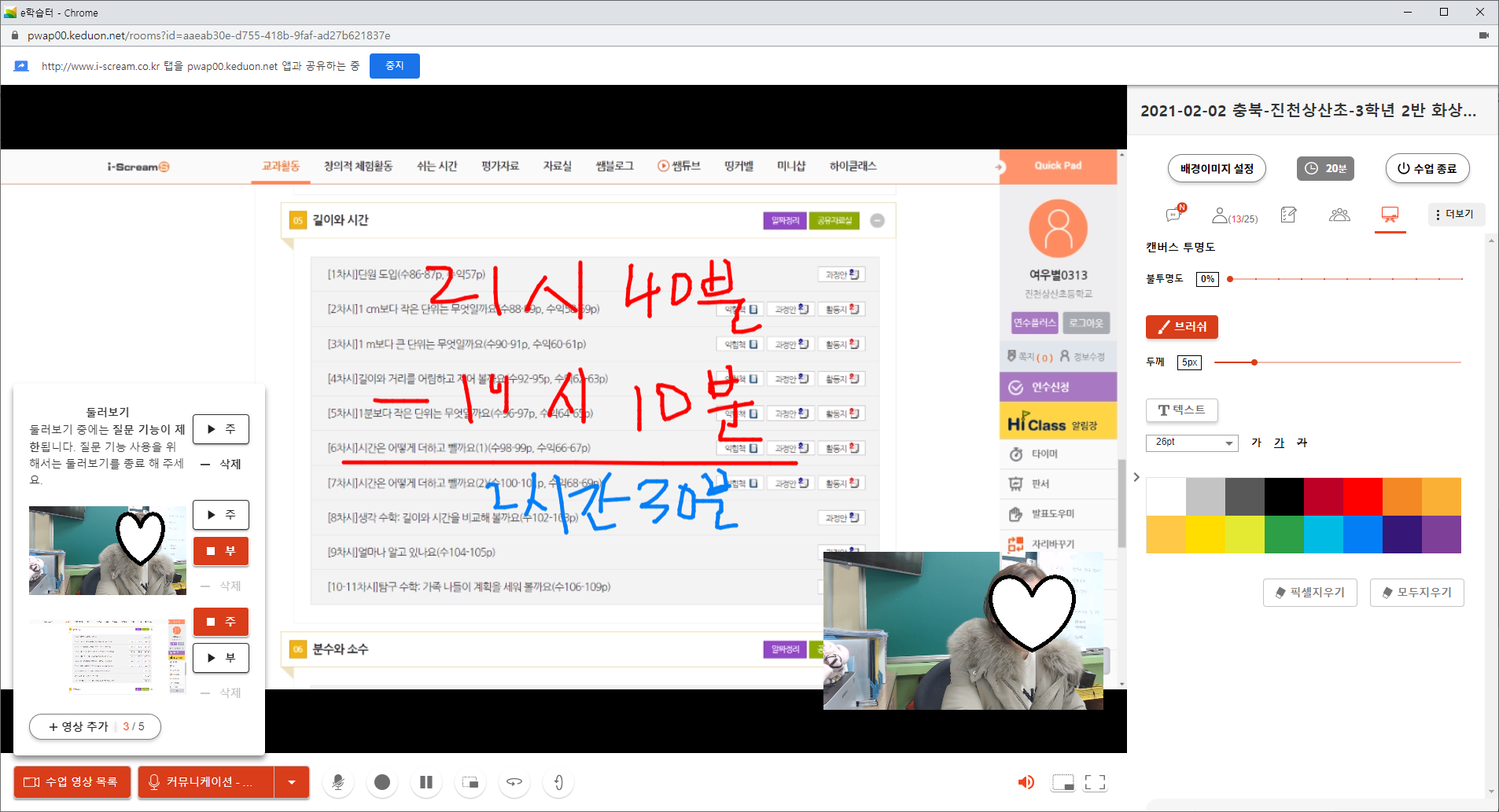Open the 창의적 체험활동 menu tab
This screenshot has width=1499, height=812.
point(358,166)
